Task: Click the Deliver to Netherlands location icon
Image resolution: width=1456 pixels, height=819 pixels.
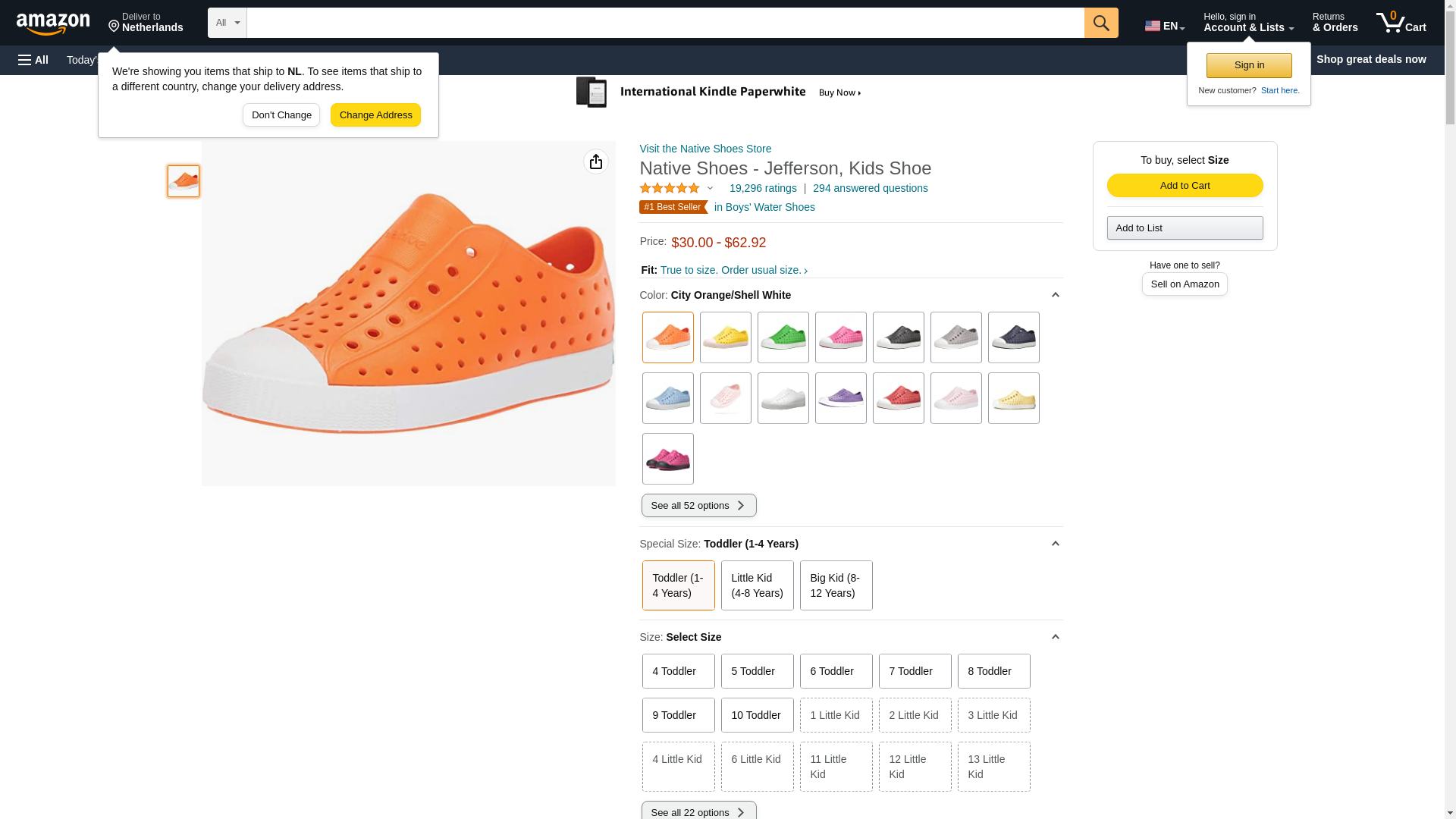Action: [x=114, y=27]
